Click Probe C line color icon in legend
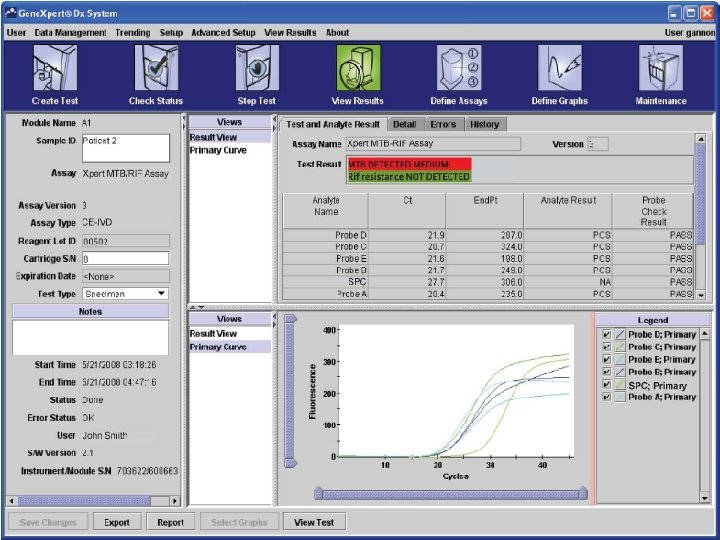Viewport: 720px width, 540px height. point(620,347)
